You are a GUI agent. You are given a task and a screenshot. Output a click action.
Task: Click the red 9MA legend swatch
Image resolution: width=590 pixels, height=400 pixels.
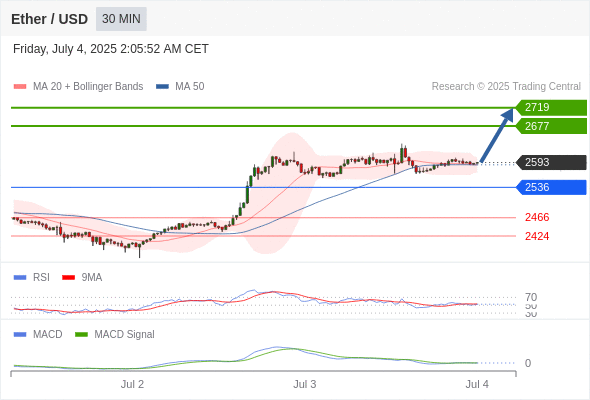pos(68,278)
